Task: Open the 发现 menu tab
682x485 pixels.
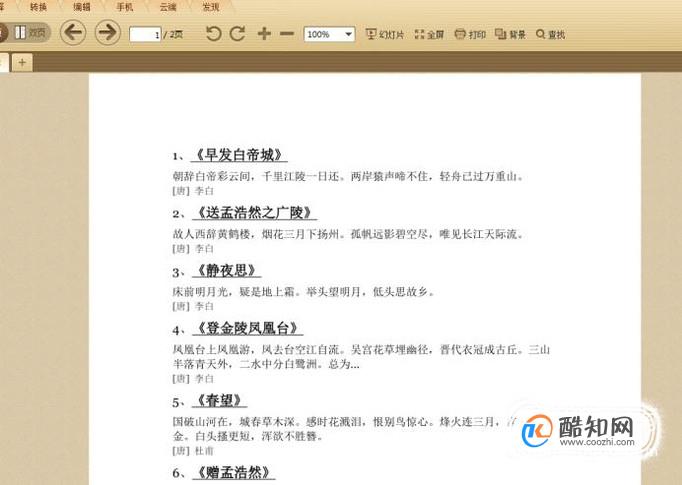Action: [211, 7]
